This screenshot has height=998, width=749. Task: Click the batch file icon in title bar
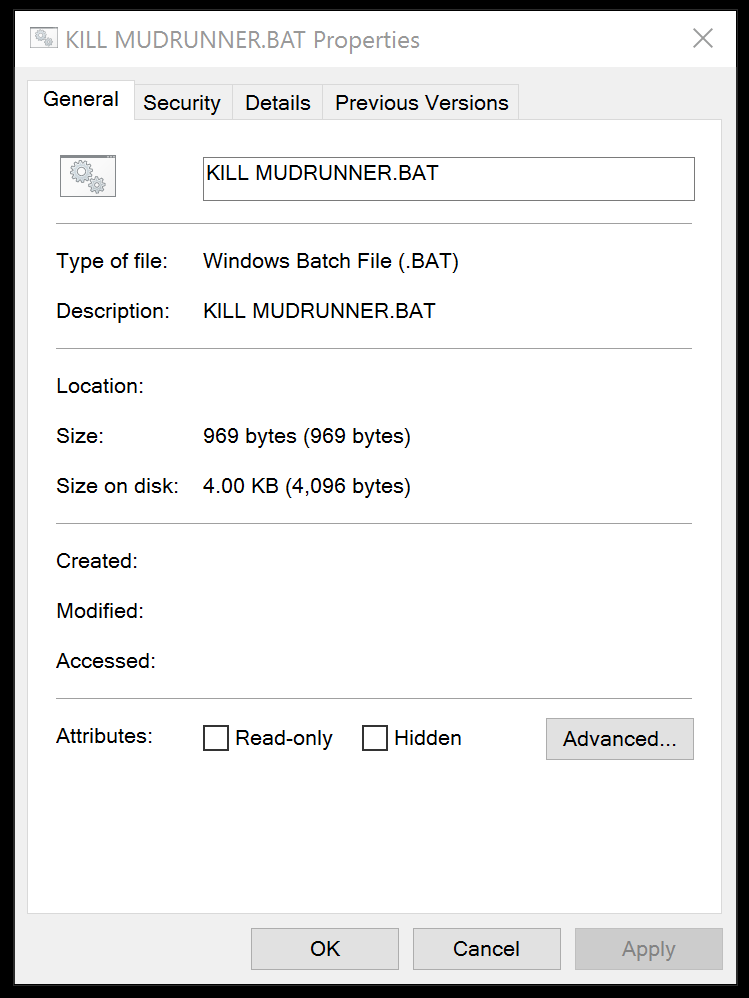coord(43,39)
